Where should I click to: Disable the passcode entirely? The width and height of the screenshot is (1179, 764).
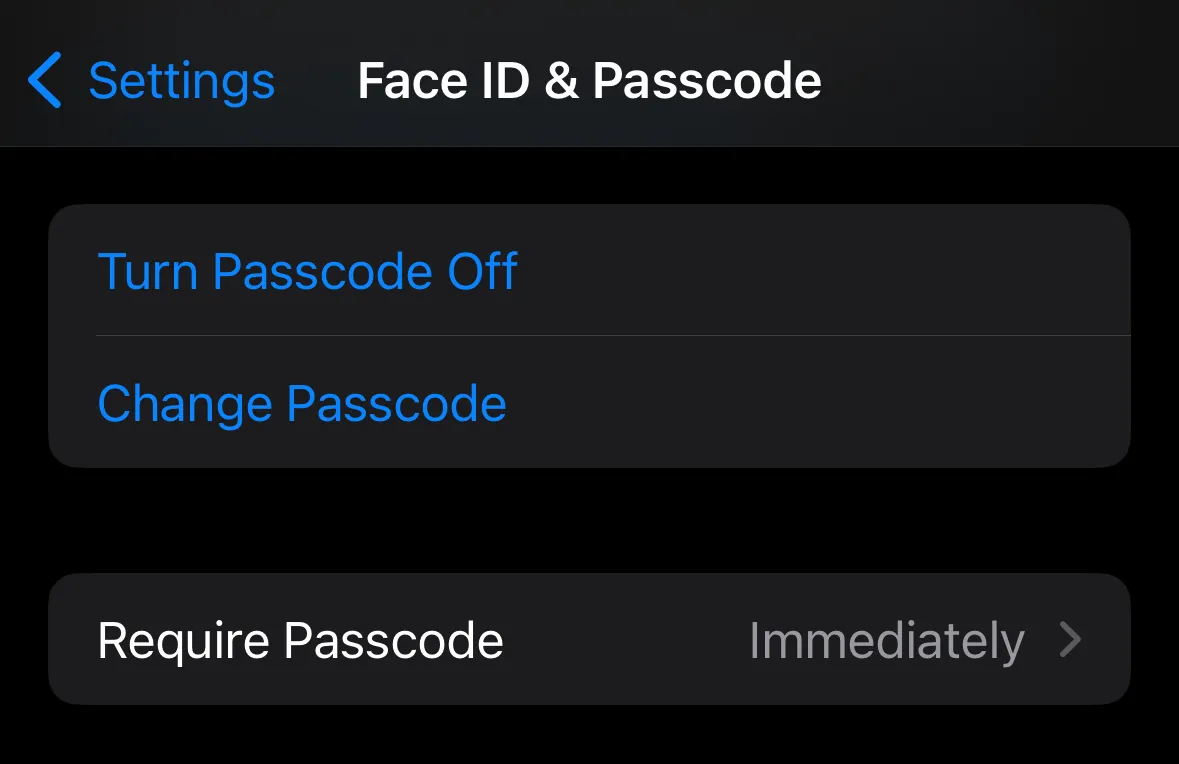[307, 271]
